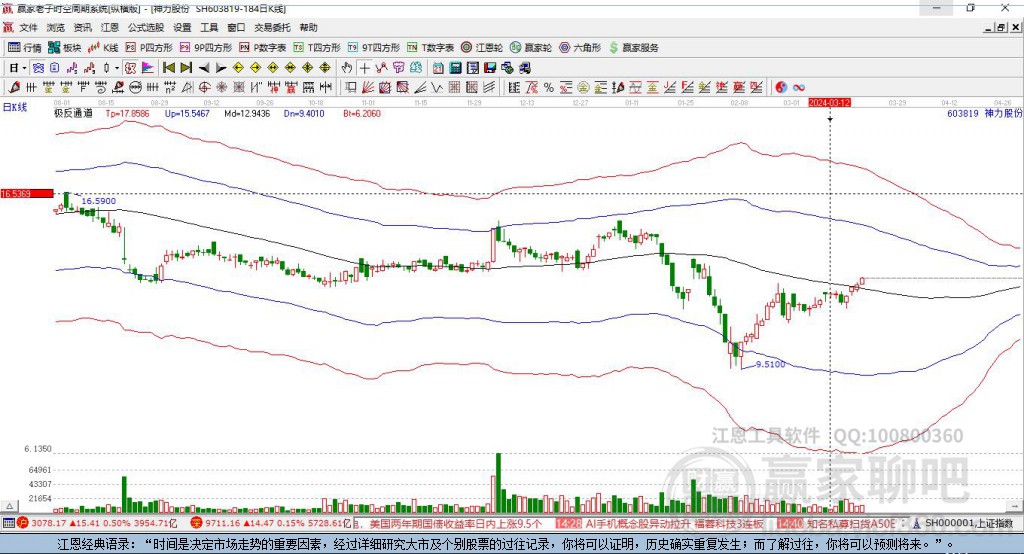This screenshot has width=1024, height=554.
Task: Click the infinity loop icon
Action: [799, 88]
